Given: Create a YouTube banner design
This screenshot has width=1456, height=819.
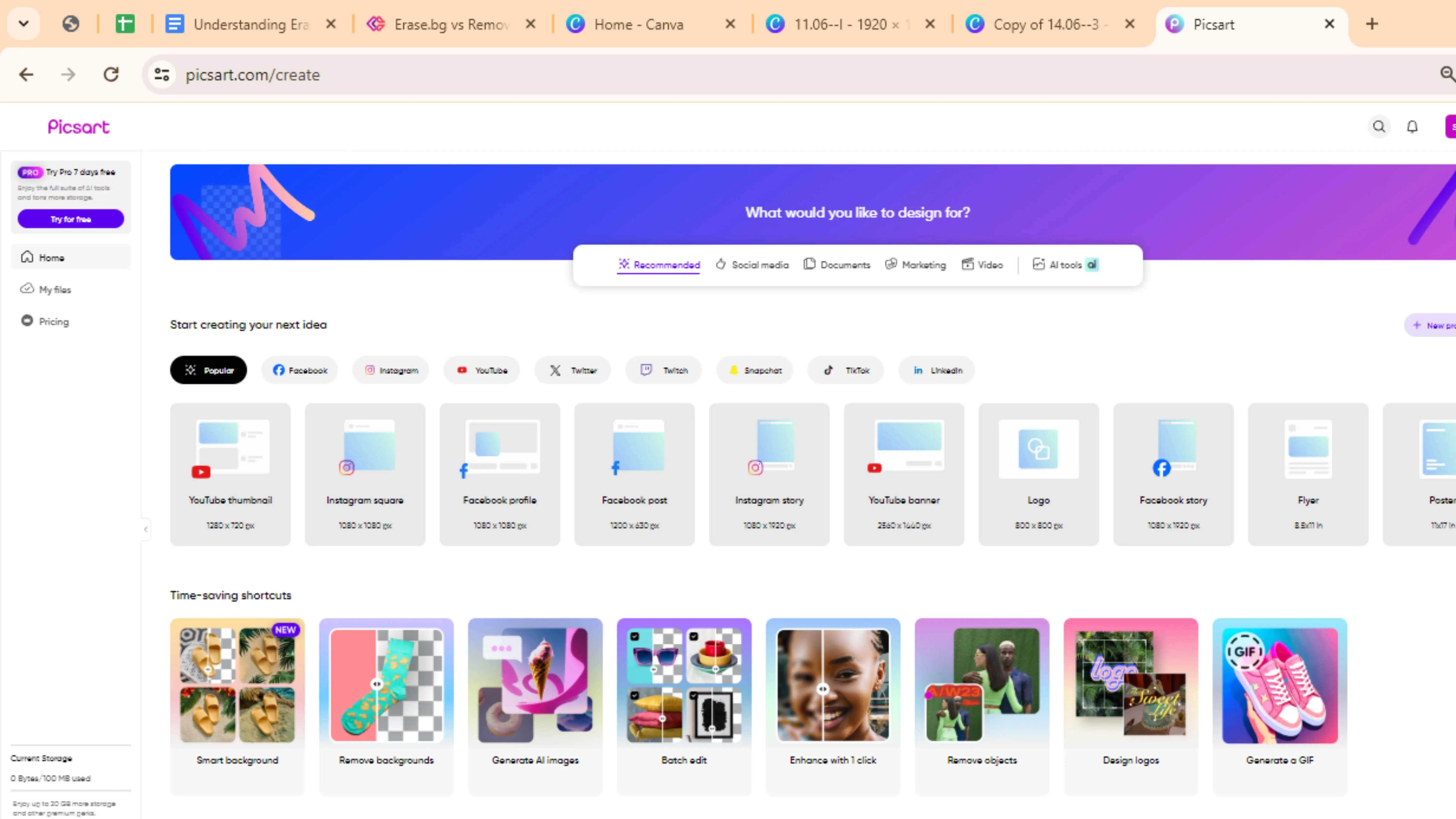Looking at the screenshot, I should [904, 474].
